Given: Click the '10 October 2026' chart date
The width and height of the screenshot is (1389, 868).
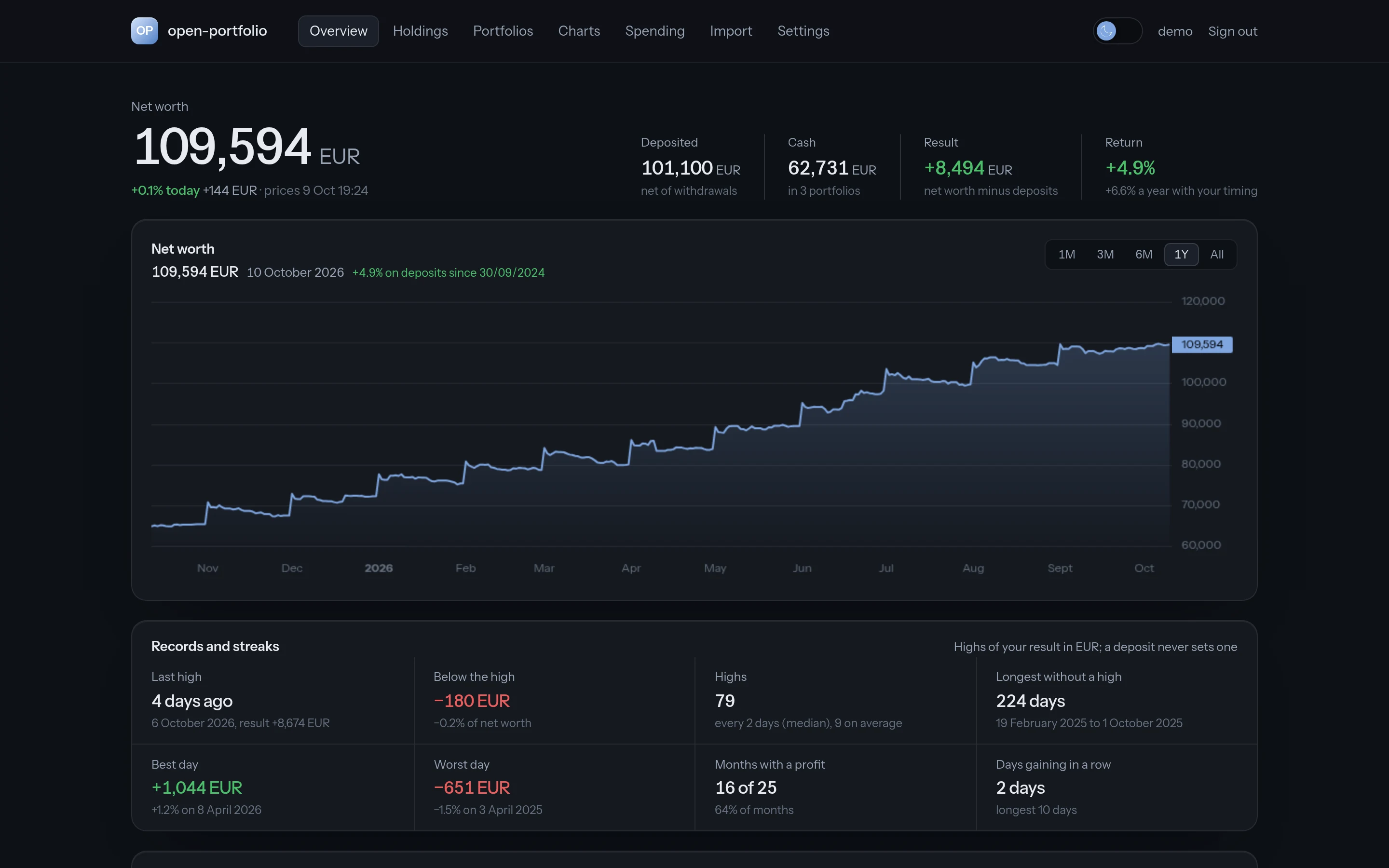Looking at the screenshot, I should tap(295, 272).
